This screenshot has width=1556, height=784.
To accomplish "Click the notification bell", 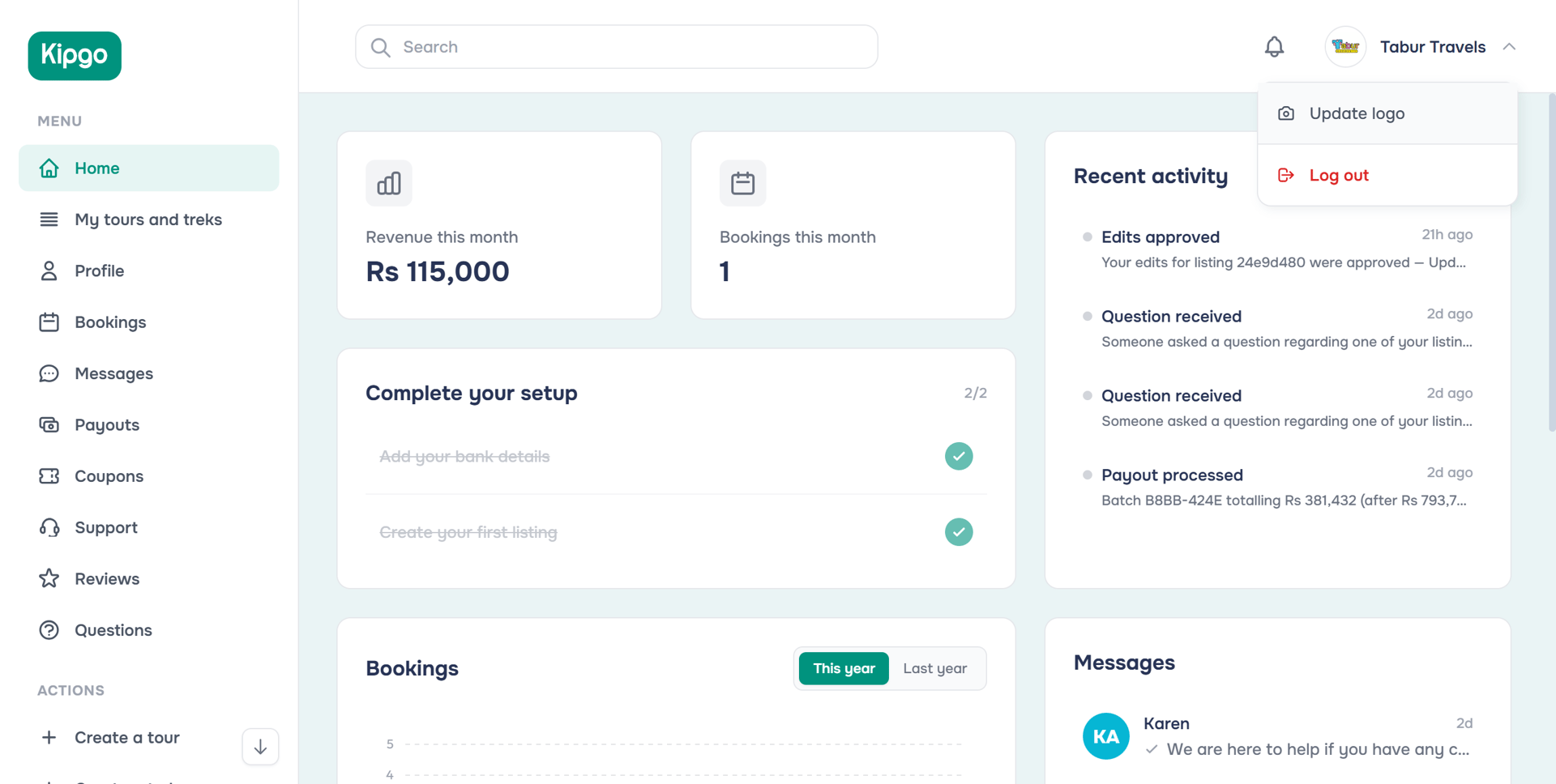I will (1273, 46).
